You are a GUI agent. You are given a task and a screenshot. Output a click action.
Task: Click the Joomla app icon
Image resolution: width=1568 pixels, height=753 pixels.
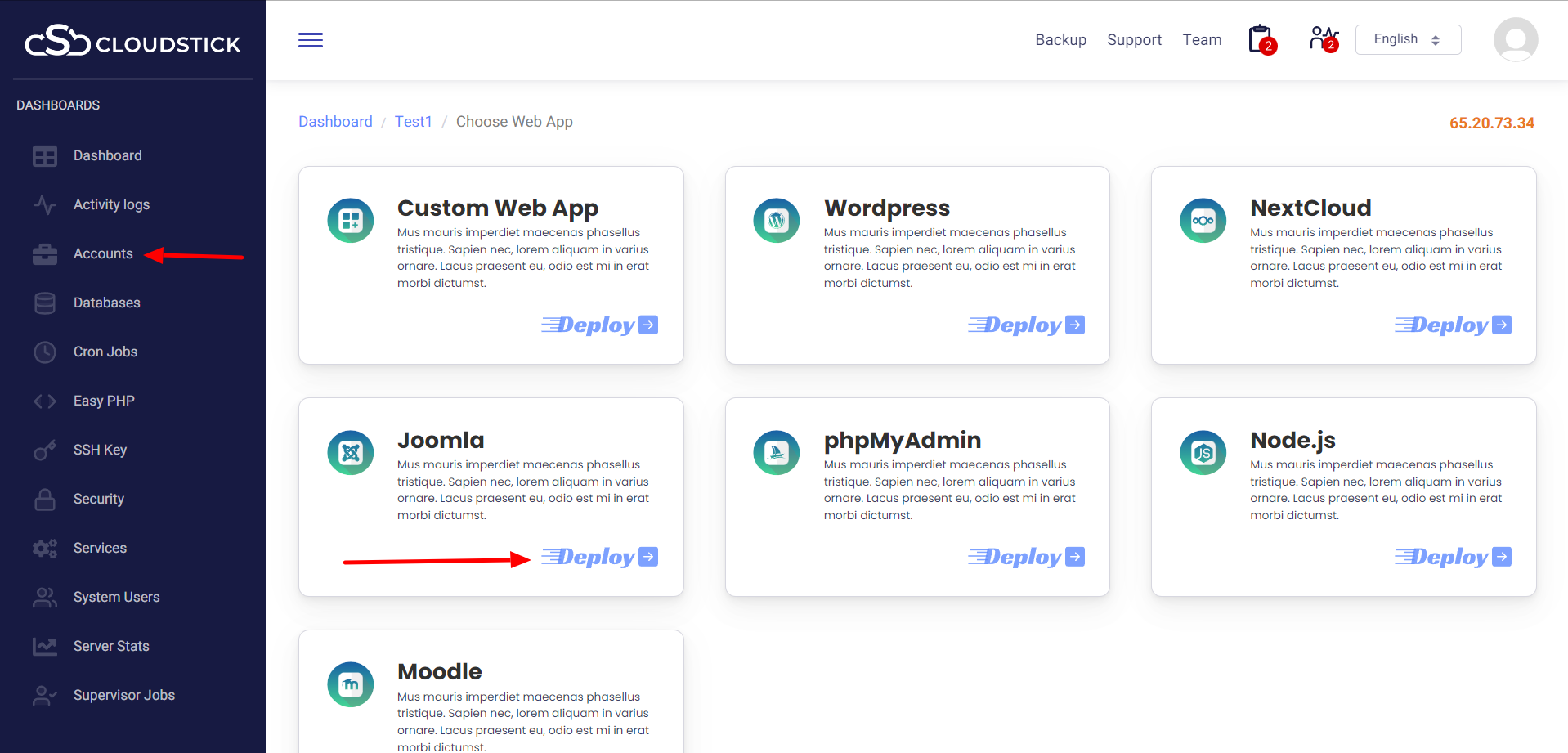351,453
